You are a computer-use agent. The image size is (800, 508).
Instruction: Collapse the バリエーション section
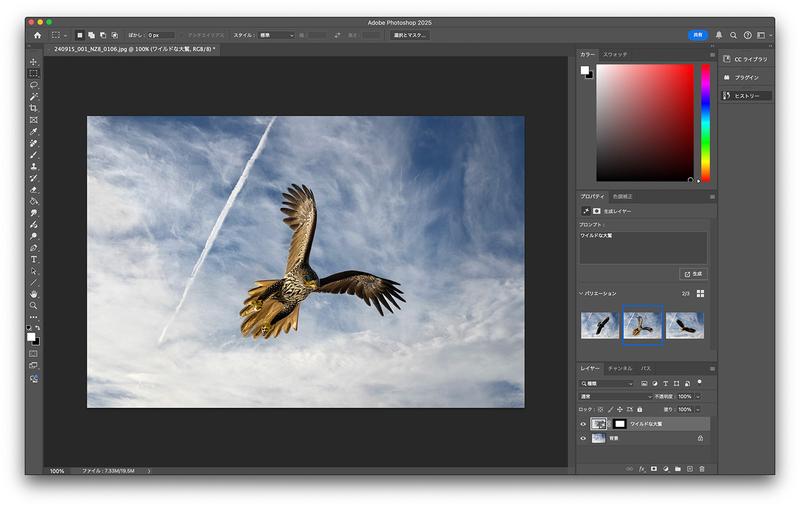tap(582, 294)
